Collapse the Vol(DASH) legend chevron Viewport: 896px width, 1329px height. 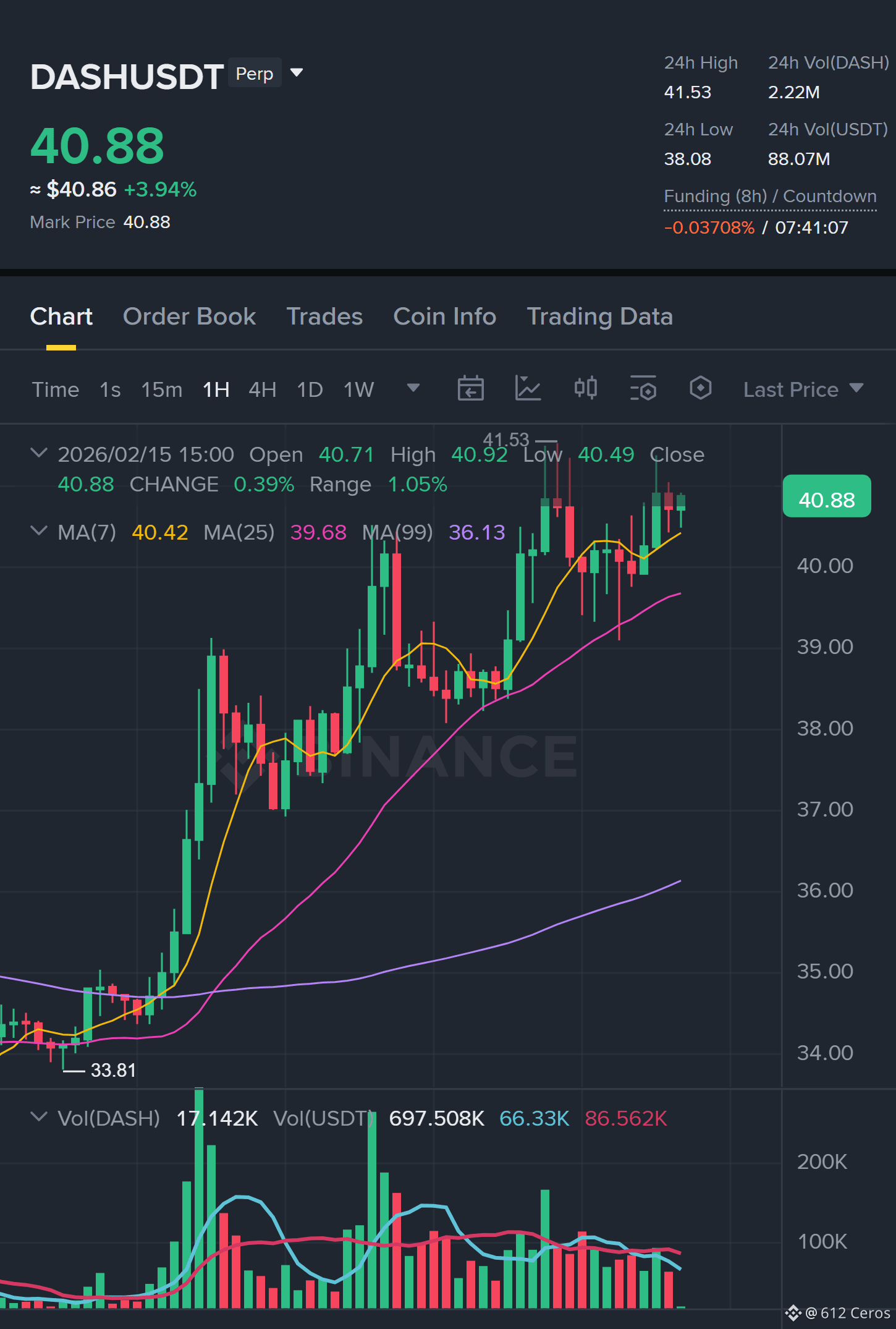click(x=38, y=1117)
